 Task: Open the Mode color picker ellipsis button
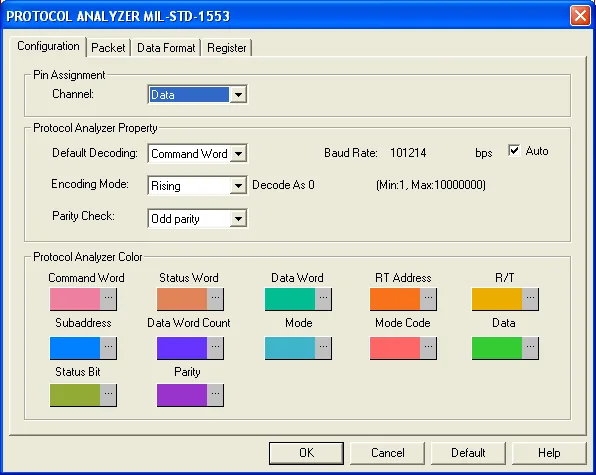[323, 348]
